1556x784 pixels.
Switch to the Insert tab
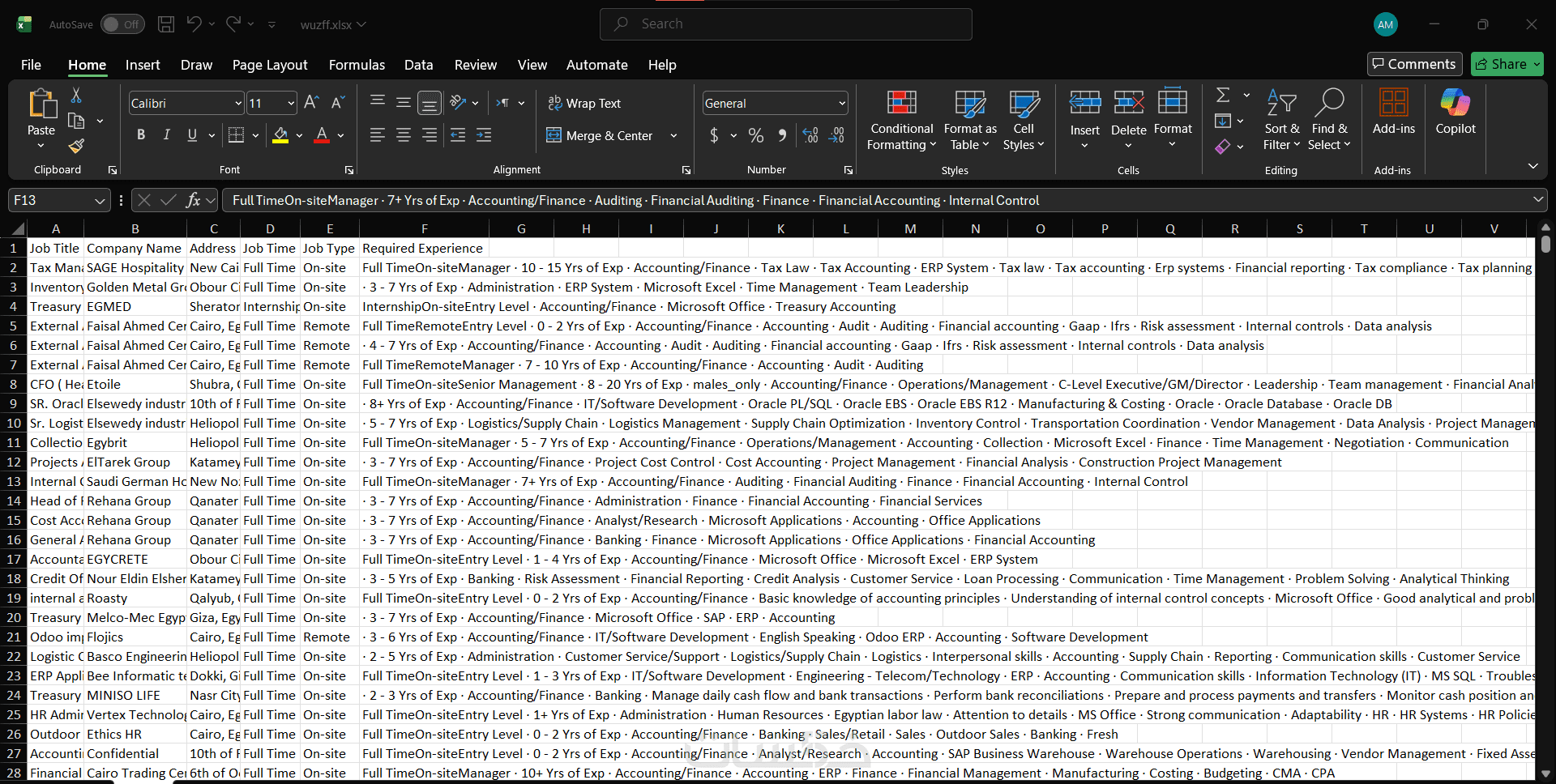(x=143, y=65)
